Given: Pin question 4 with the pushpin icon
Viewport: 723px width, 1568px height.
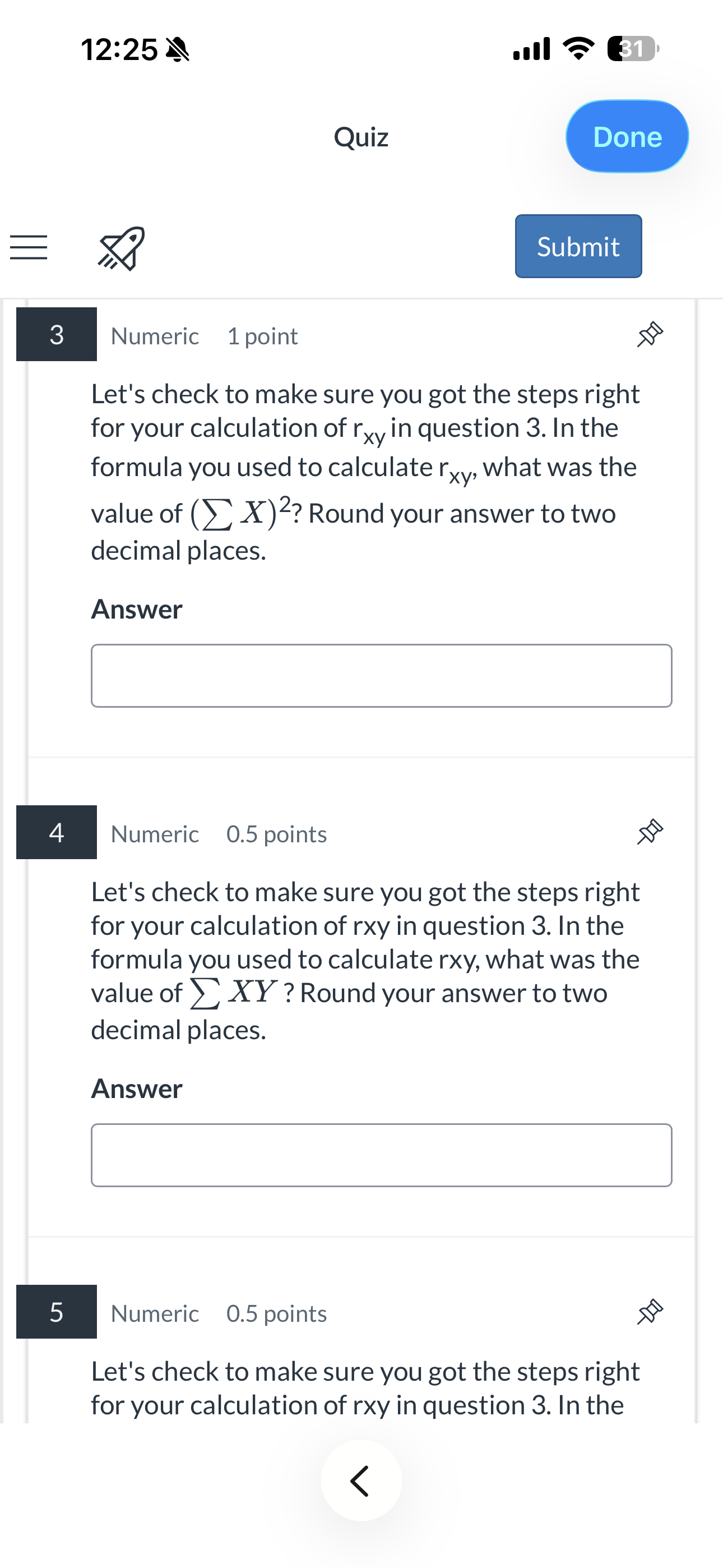Looking at the screenshot, I should click(650, 832).
